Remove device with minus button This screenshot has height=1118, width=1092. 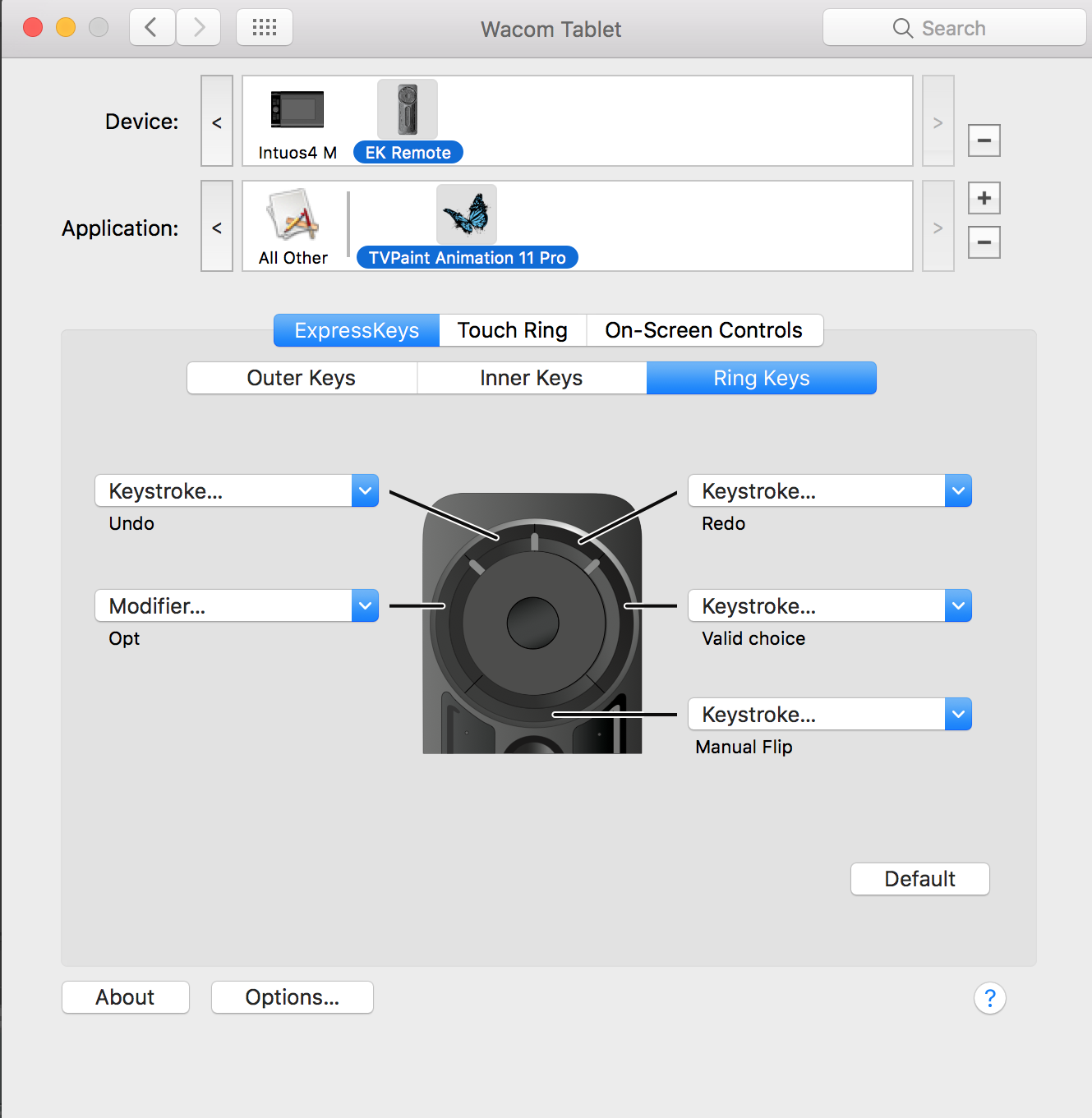[984, 140]
